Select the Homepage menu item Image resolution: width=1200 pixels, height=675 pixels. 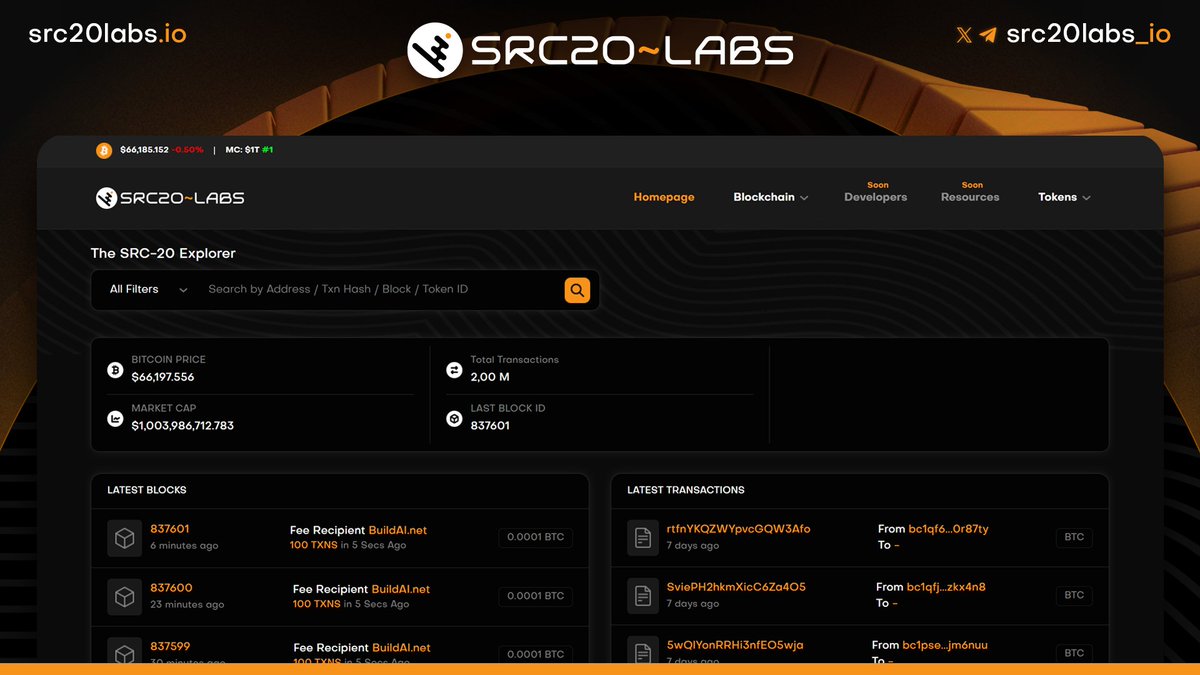coord(664,197)
